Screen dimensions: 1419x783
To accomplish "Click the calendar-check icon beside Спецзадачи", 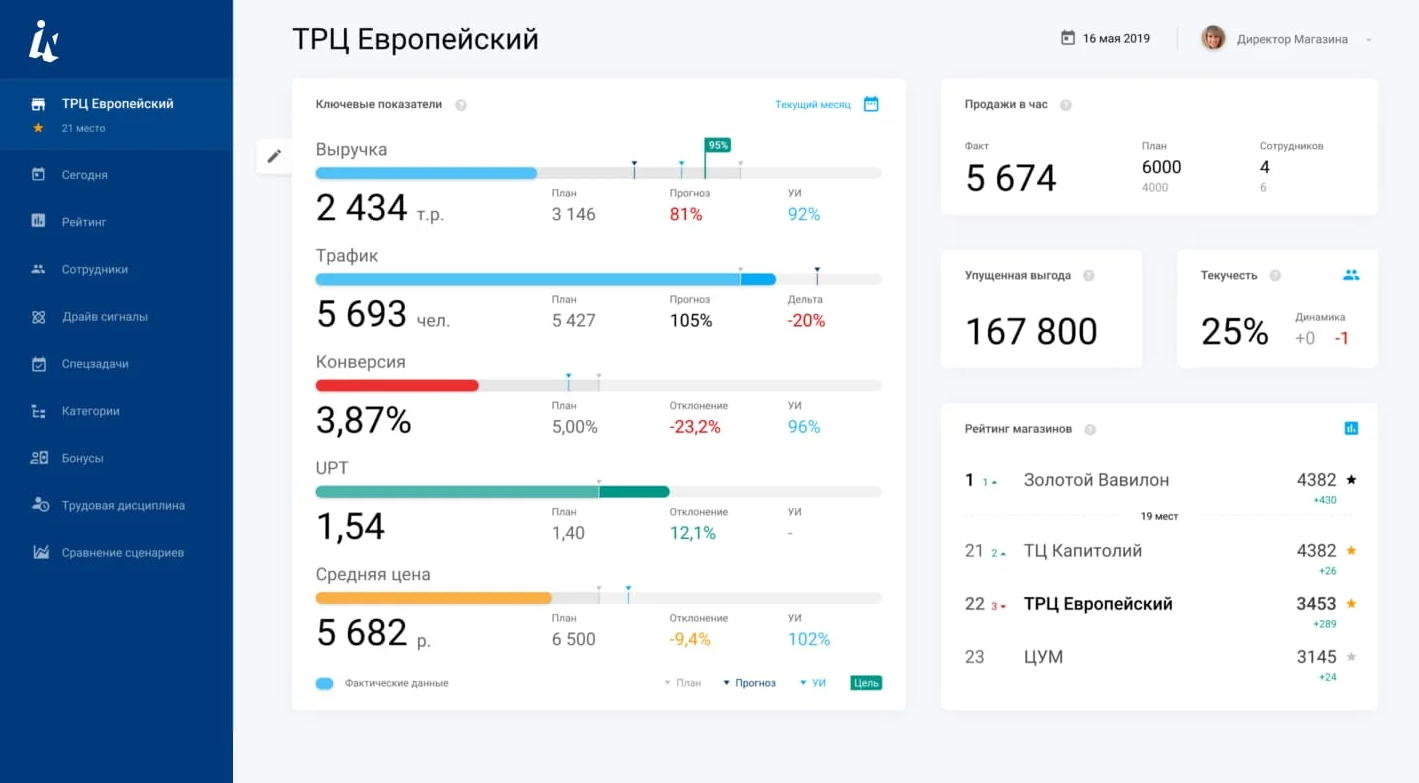I will tap(38, 364).
